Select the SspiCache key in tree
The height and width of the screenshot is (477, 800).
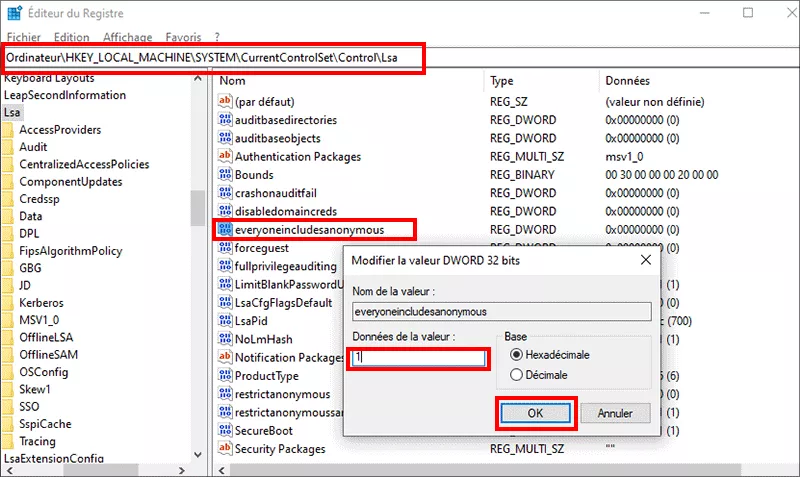click(44, 424)
